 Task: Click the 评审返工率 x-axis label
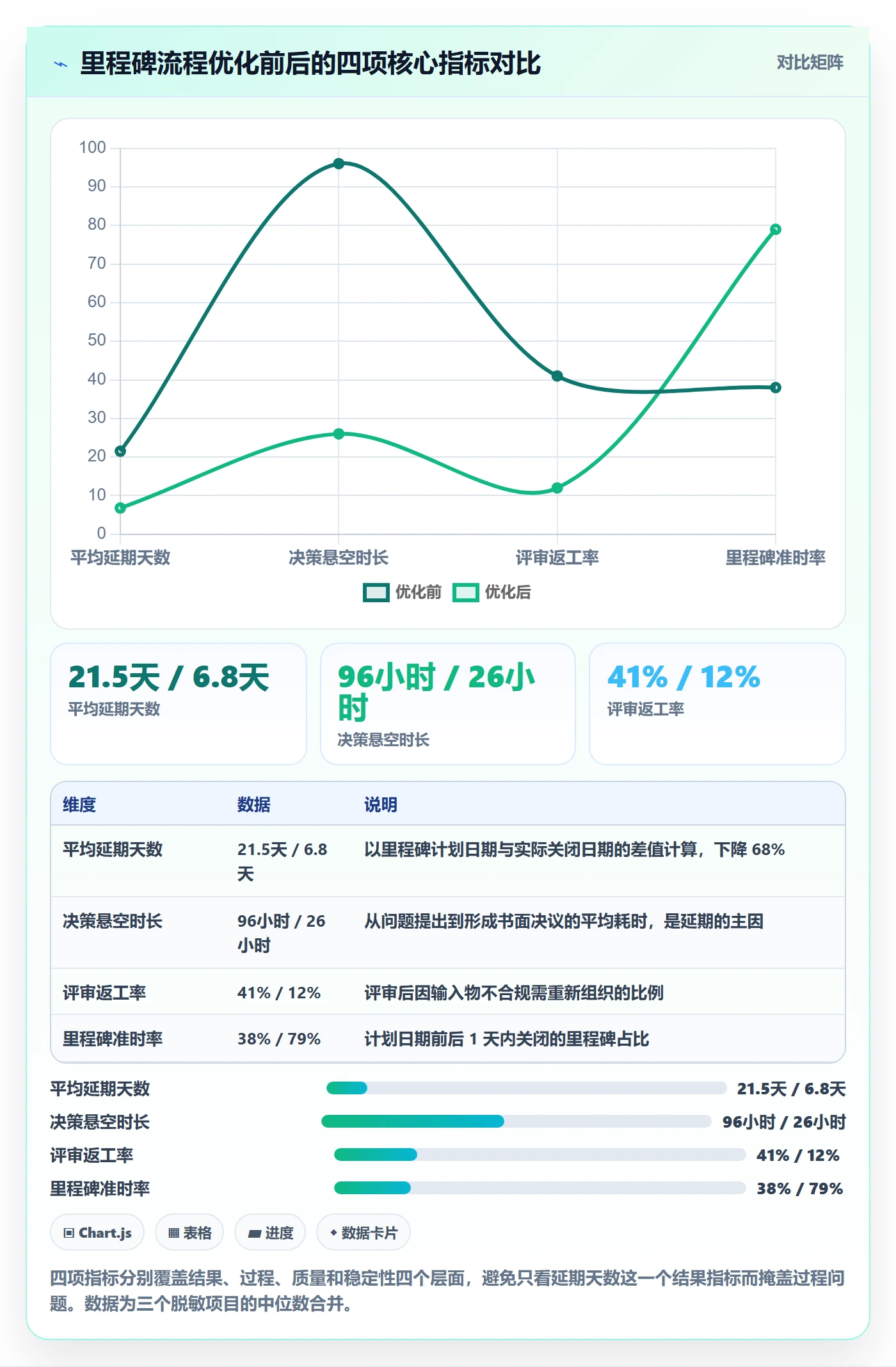point(557,558)
